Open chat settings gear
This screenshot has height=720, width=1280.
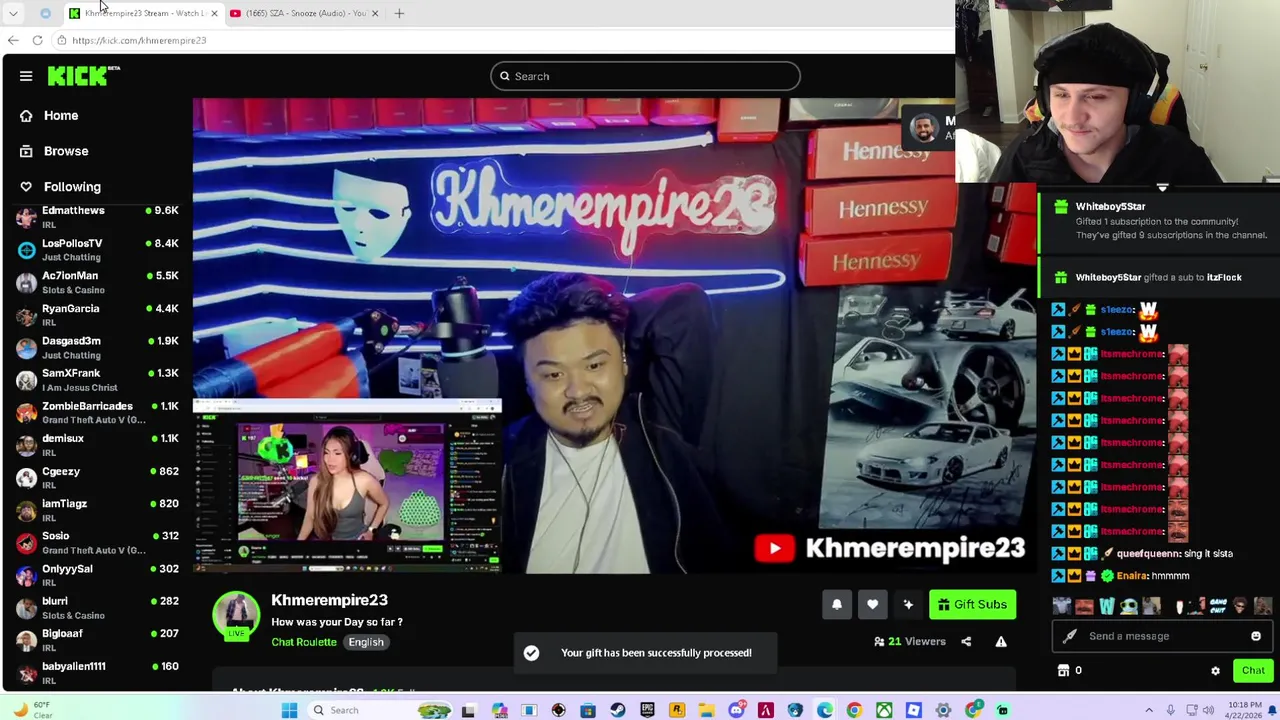tap(1215, 671)
